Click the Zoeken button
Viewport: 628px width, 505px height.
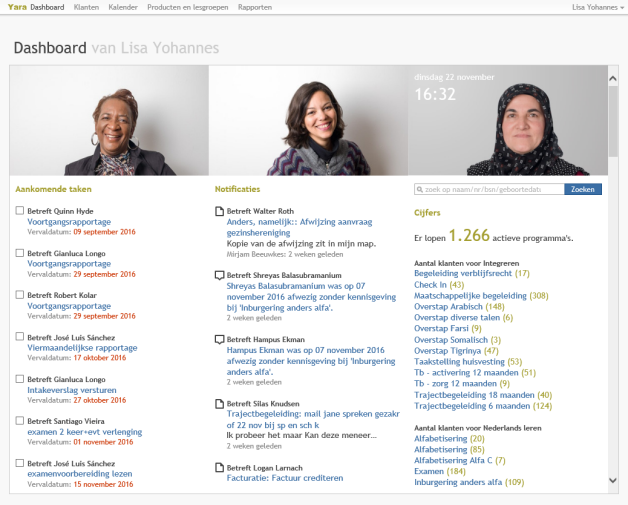click(x=583, y=189)
